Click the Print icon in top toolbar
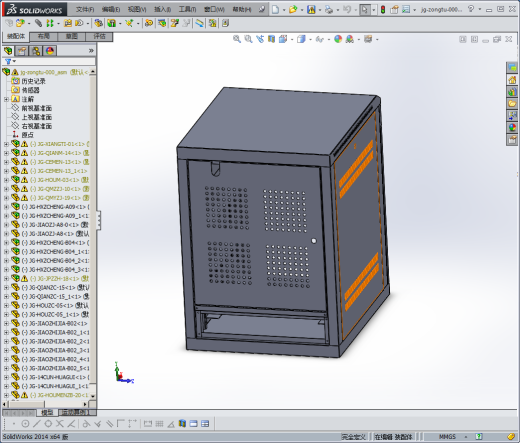The image size is (520, 443). click(x=329, y=10)
